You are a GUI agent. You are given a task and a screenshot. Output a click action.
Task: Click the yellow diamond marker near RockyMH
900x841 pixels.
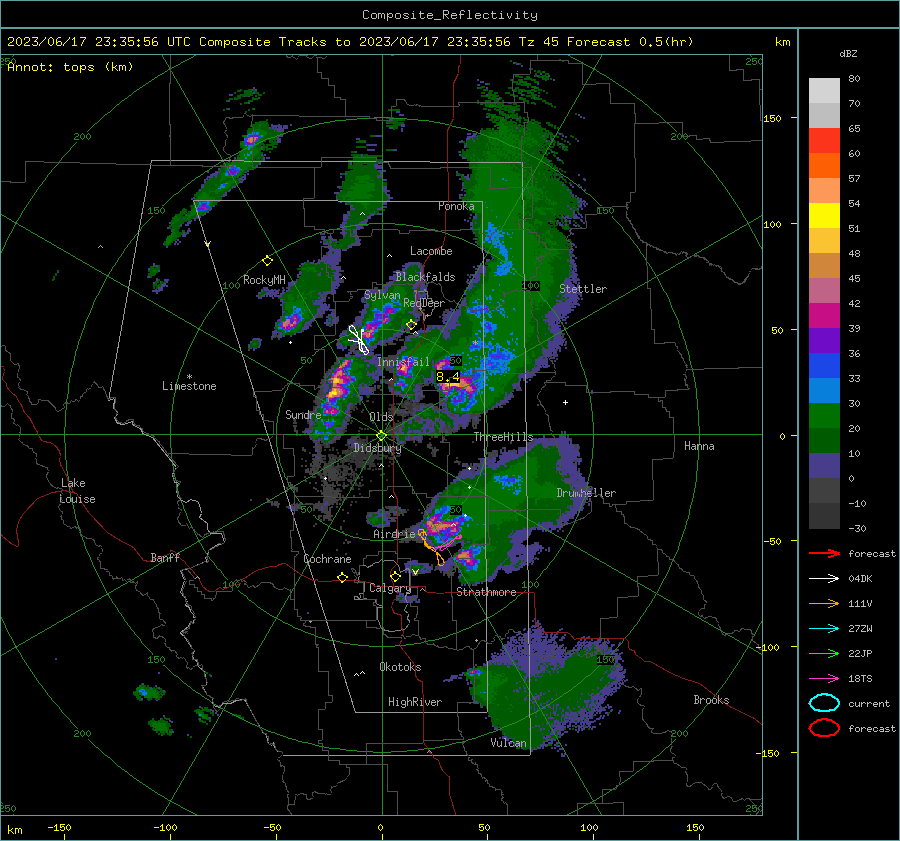pos(267,261)
